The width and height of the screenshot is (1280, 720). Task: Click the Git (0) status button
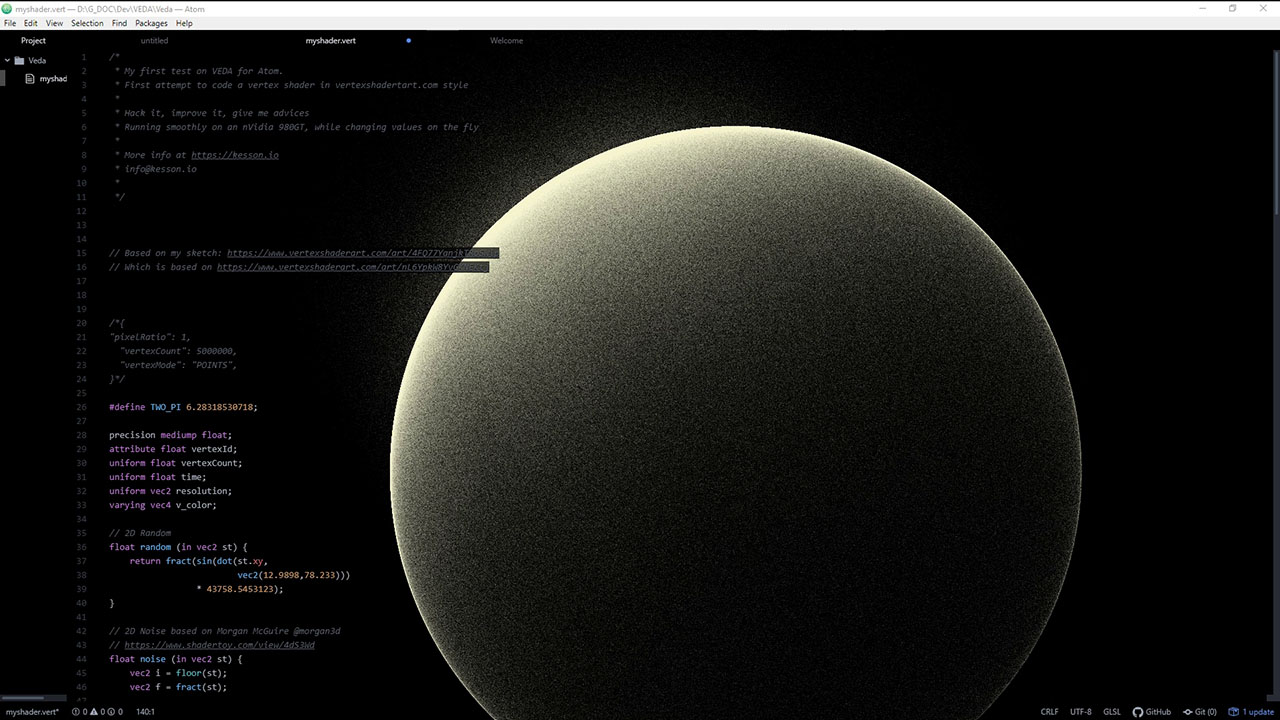[1199, 712]
